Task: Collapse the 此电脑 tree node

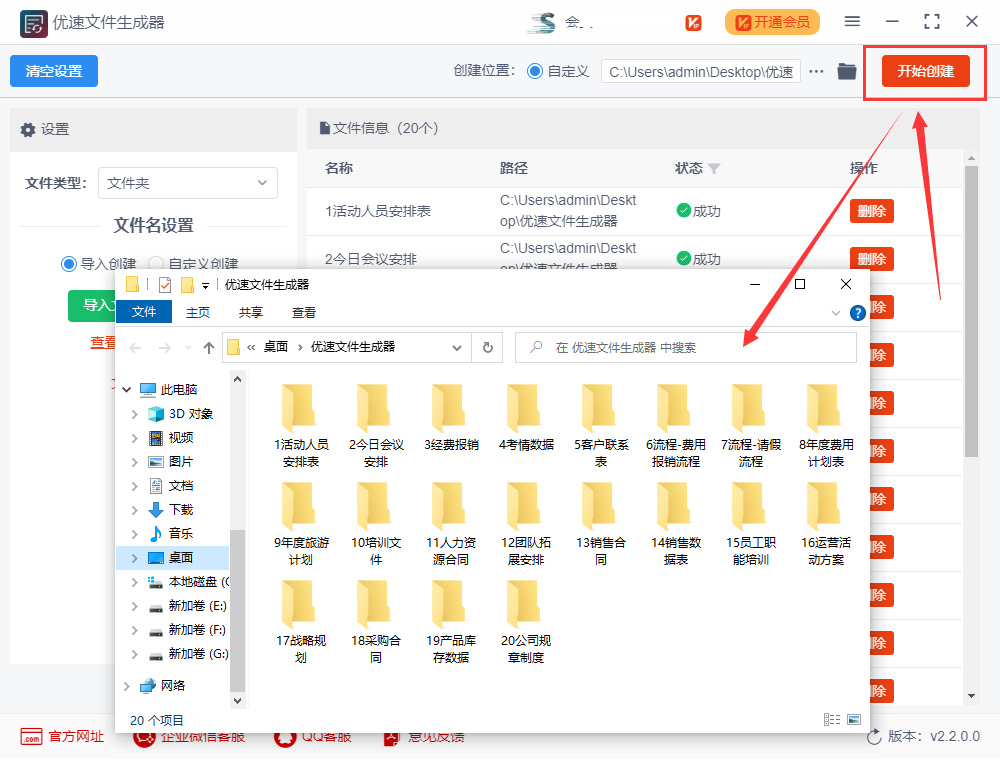Action: pyautogui.click(x=127, y=390)
